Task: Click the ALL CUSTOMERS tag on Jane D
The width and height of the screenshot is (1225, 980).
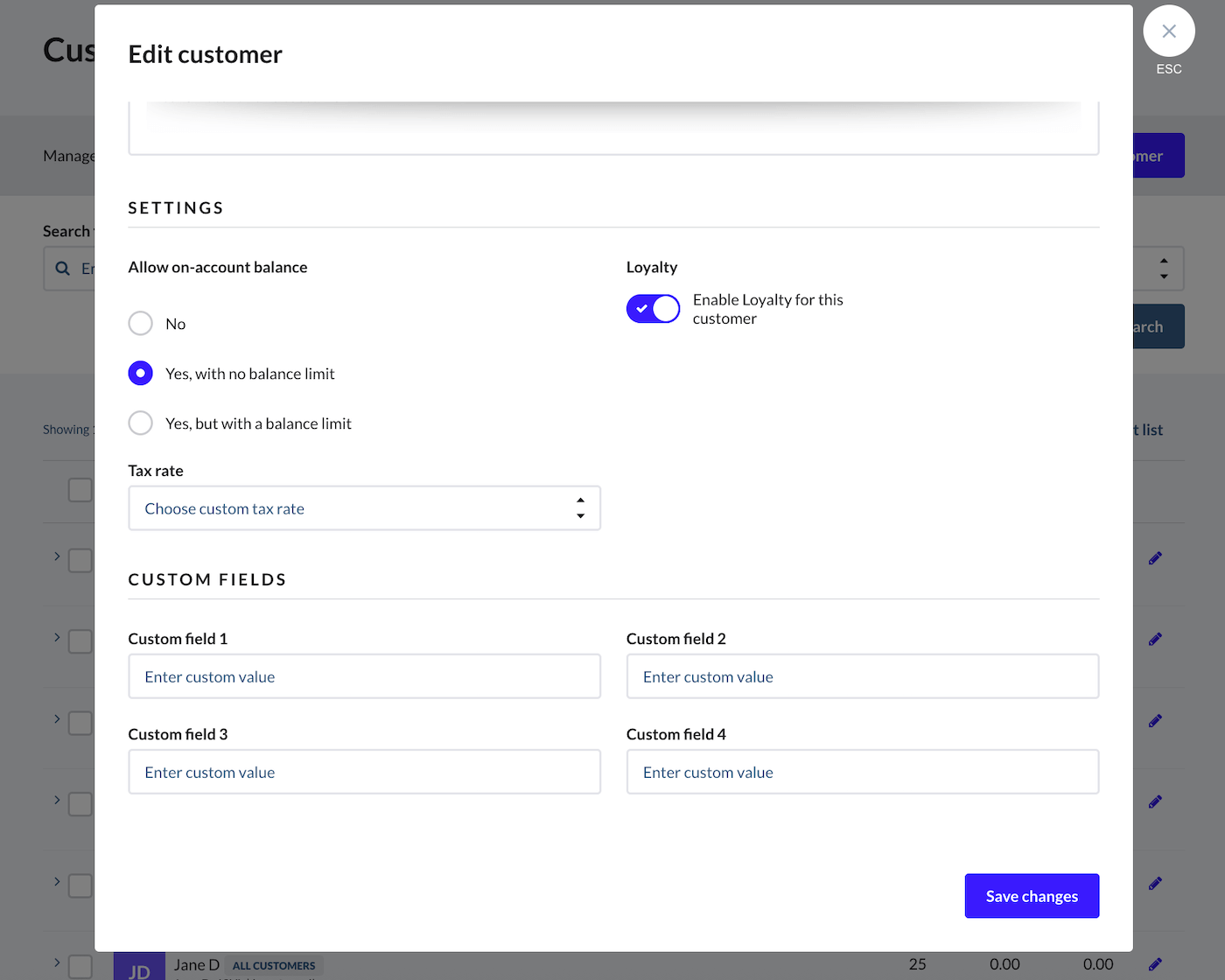Action: coord(274,966)
